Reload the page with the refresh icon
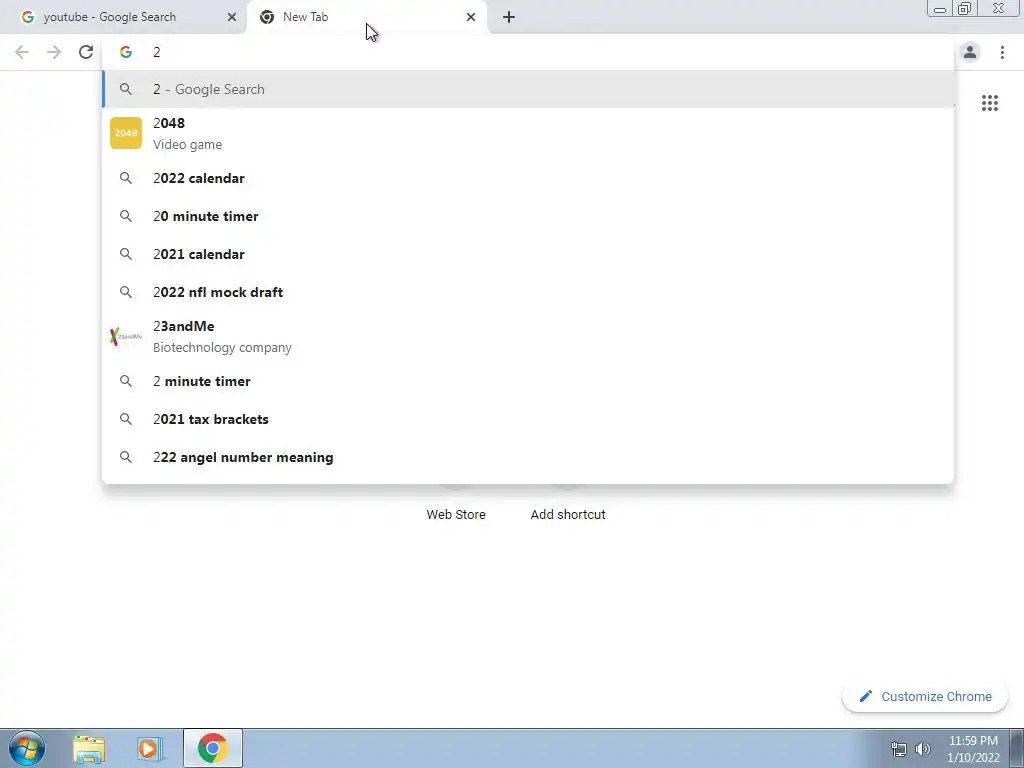1024x768 pixels. 86,52
